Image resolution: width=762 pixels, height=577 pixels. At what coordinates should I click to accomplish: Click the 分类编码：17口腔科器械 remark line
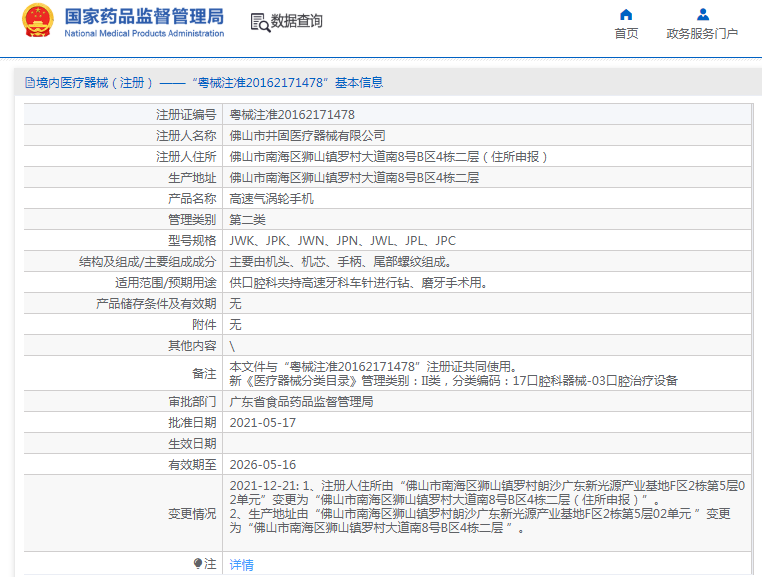coord(453,381)
